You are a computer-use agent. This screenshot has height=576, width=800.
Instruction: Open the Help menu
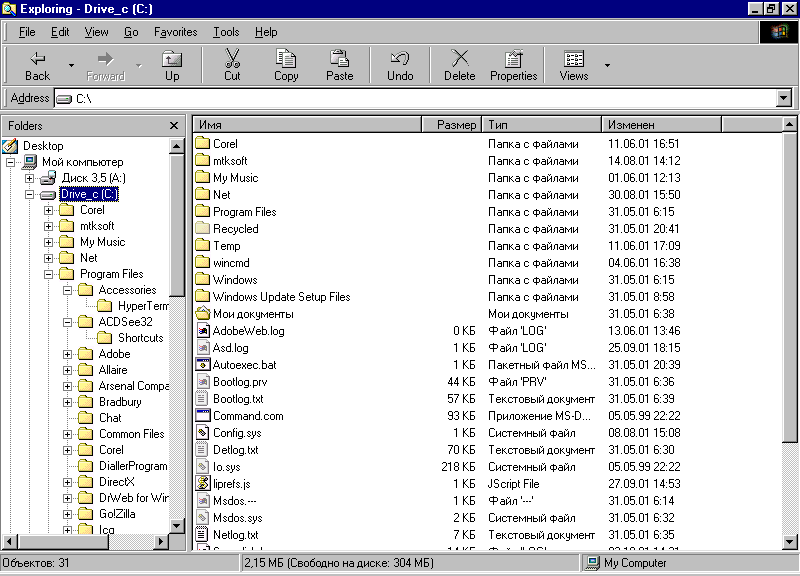(x=266, y=32)
